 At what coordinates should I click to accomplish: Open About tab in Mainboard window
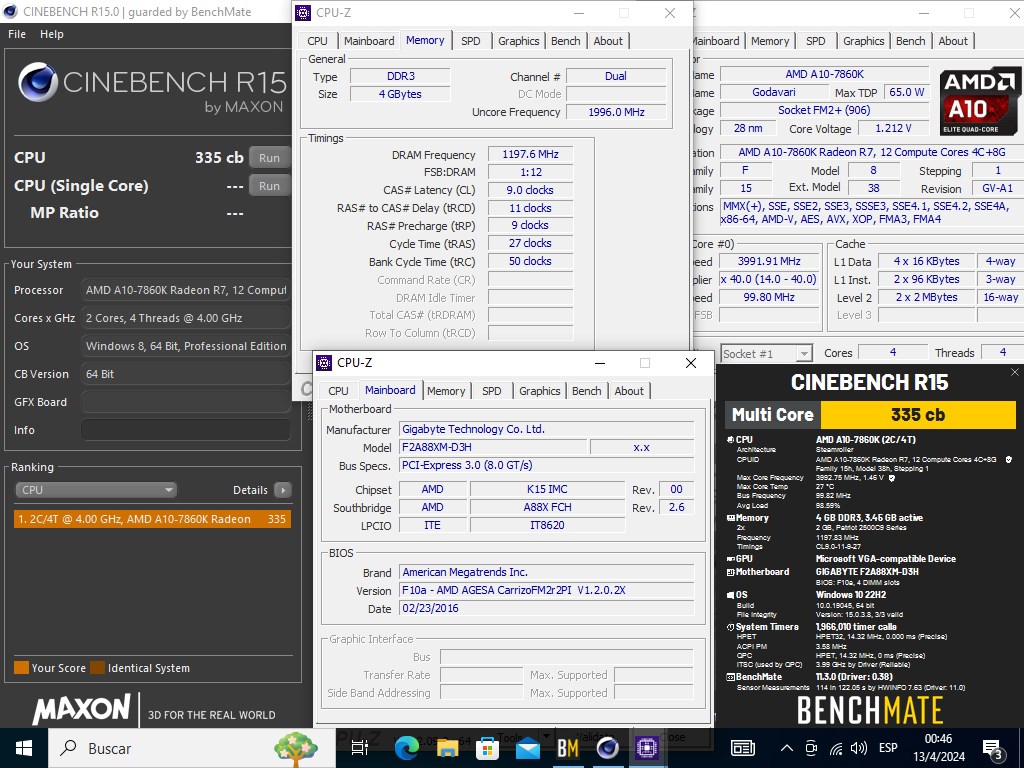coord(629,391)
